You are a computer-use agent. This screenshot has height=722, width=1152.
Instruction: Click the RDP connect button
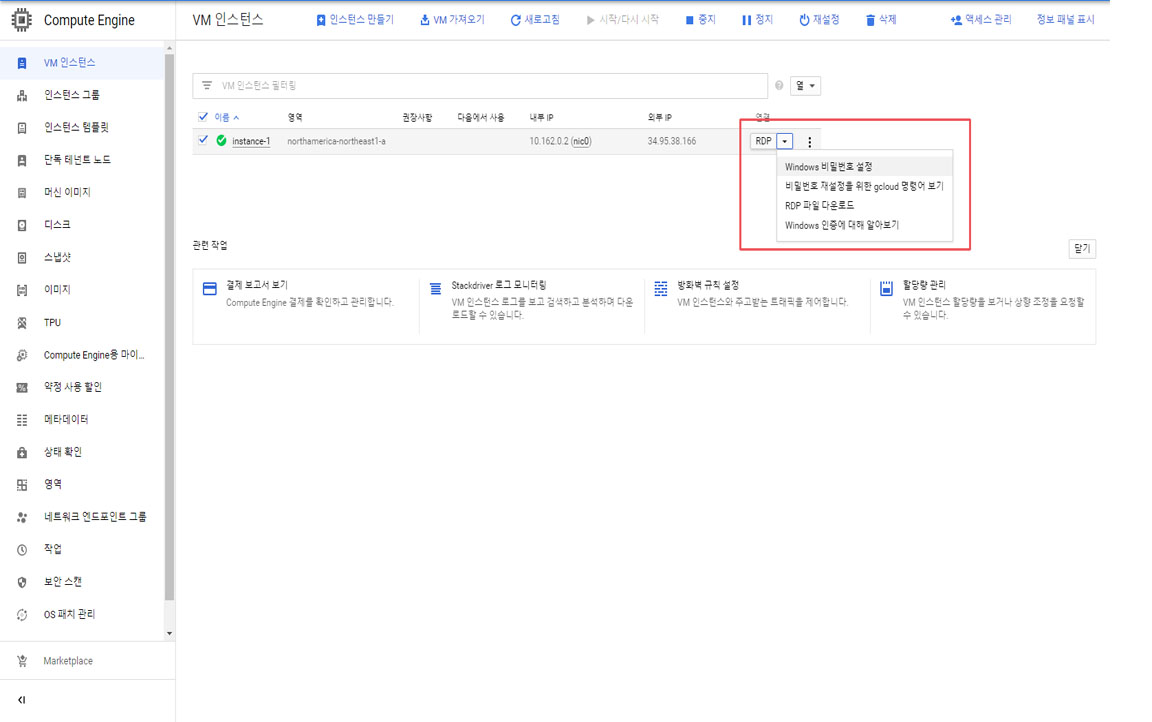click(x=763, y=141)
